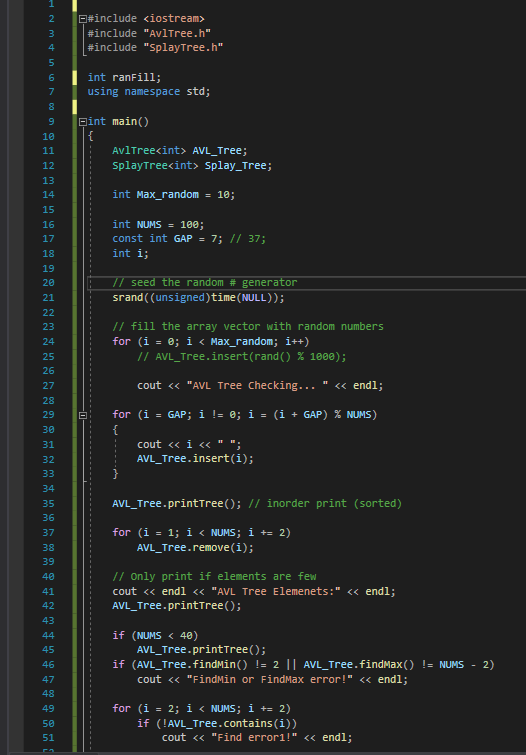Click 'AVL_Tree.remove(i);' statement

[195, 547]
